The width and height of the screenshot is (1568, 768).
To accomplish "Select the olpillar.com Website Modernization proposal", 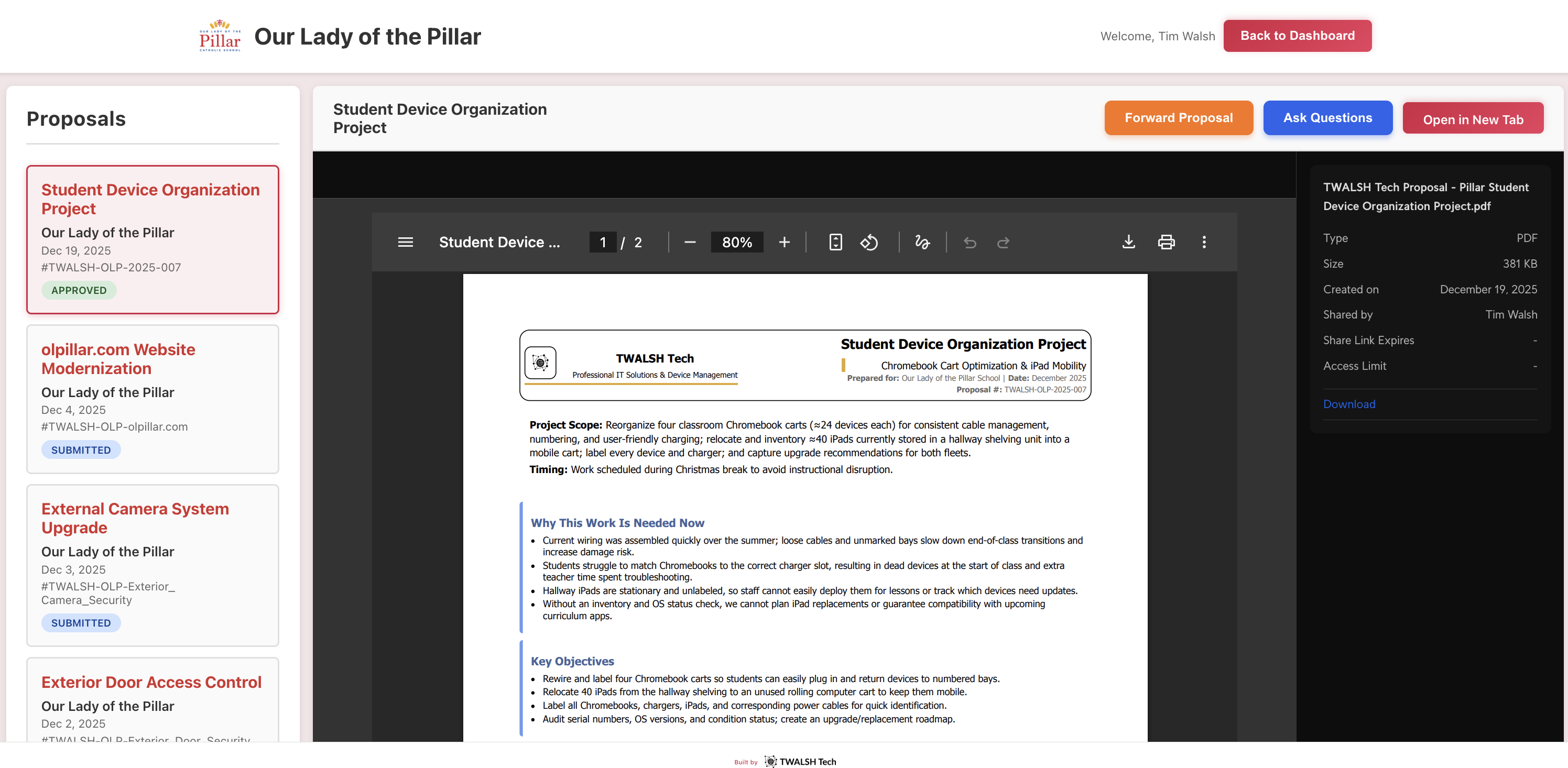I will [152, 399].
